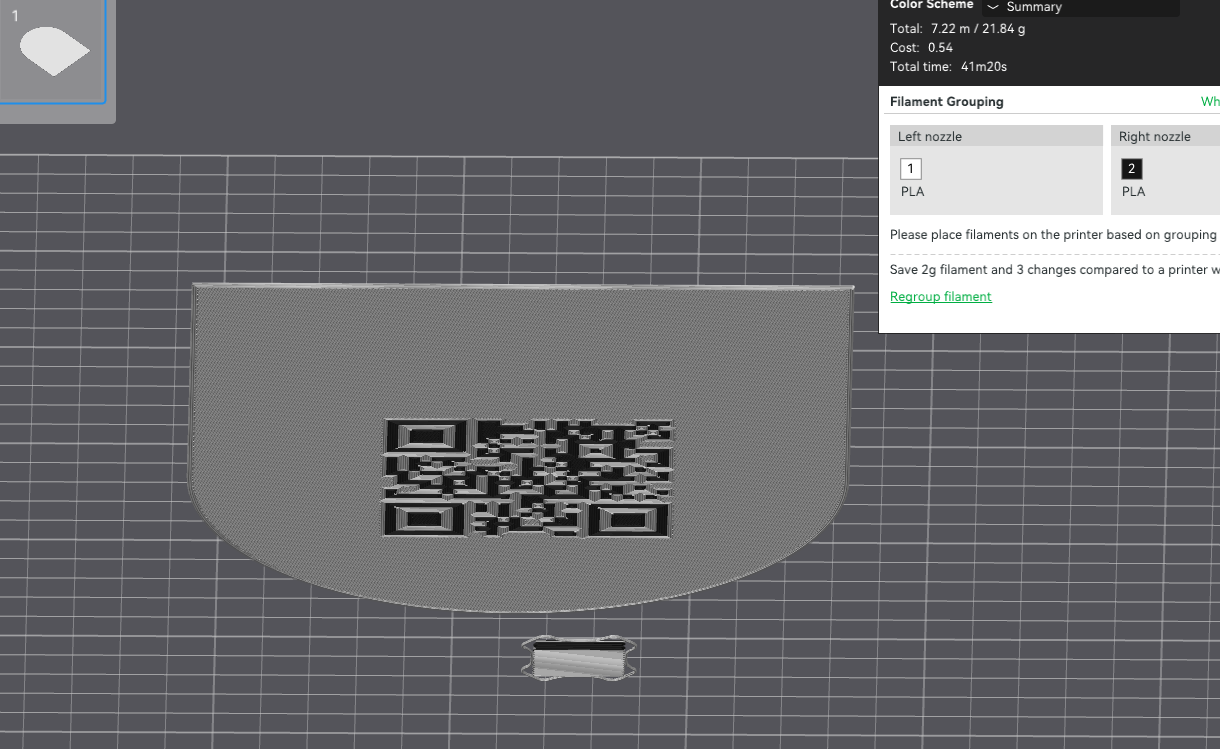Screen dimensions: 1220x749
Task: Click the white filament 1 swatch
Action: coord(910,169)
